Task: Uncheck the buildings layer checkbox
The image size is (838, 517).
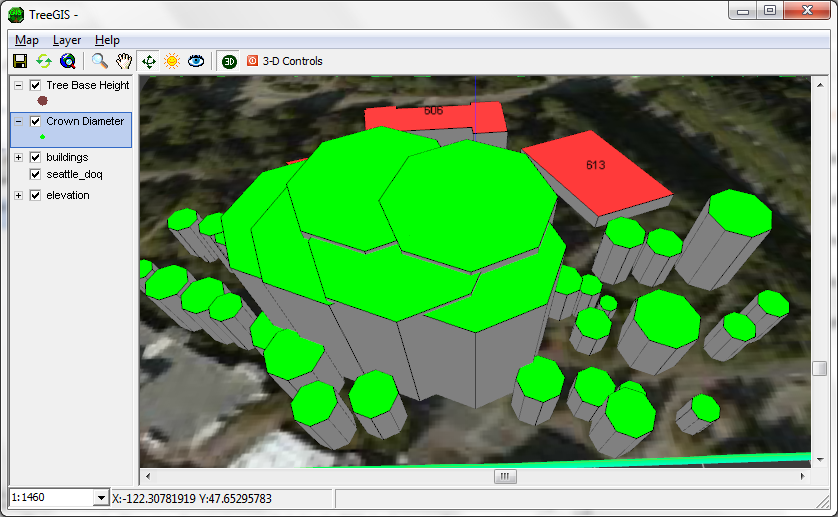Action: tap(35, 157)
